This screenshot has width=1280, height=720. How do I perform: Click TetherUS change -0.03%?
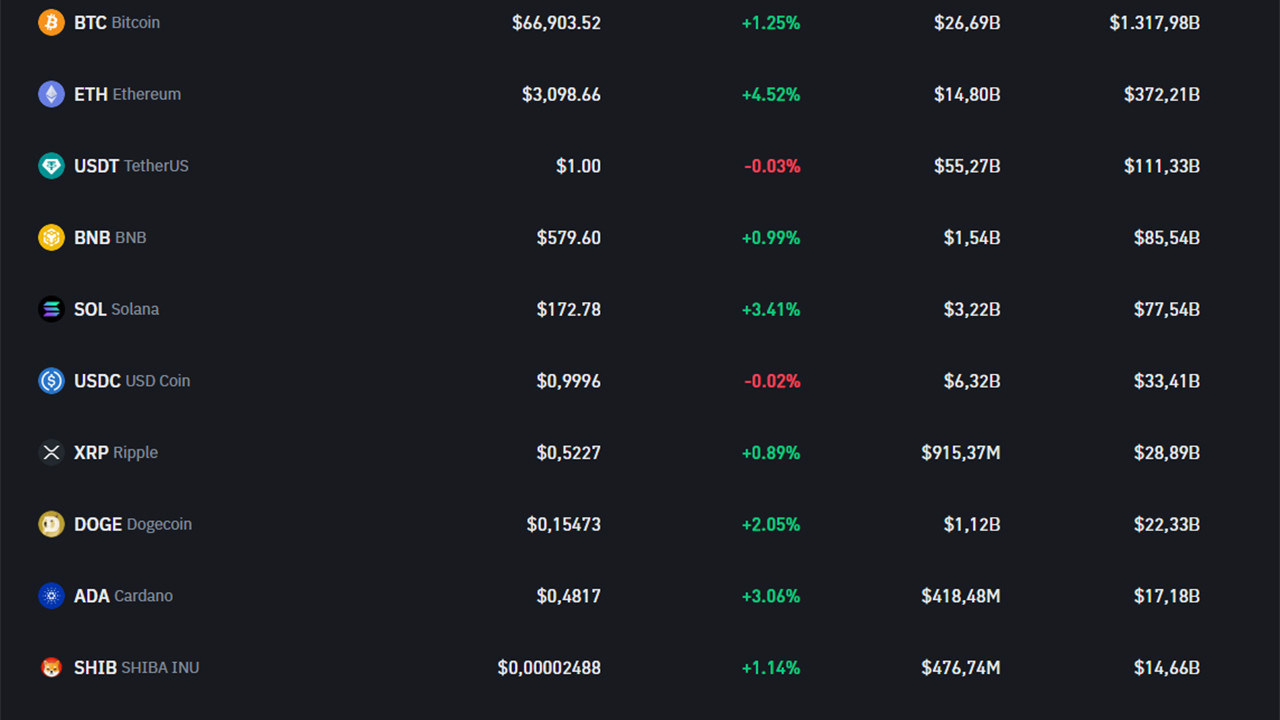point(772,166)
